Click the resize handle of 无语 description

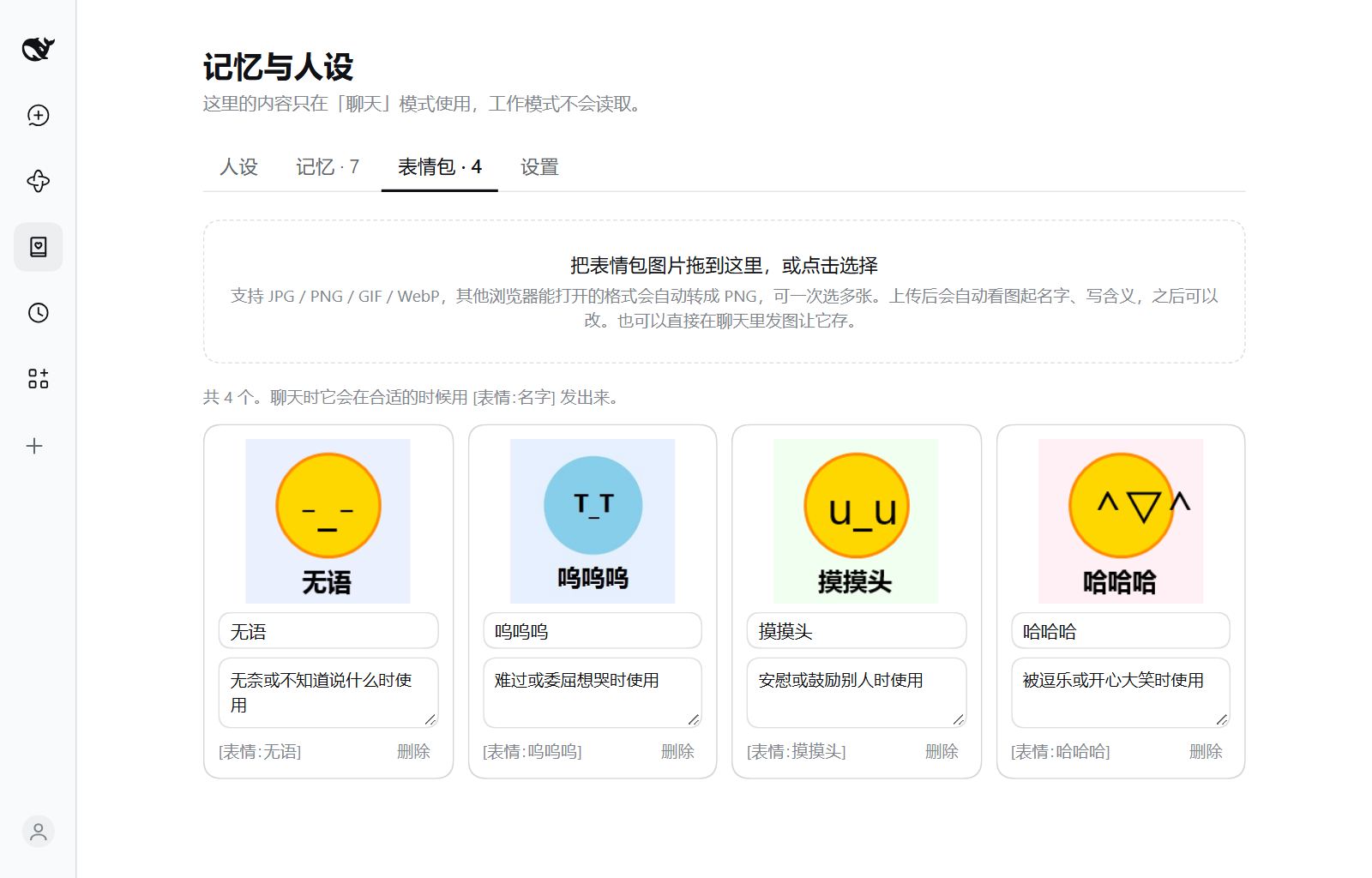430,720
